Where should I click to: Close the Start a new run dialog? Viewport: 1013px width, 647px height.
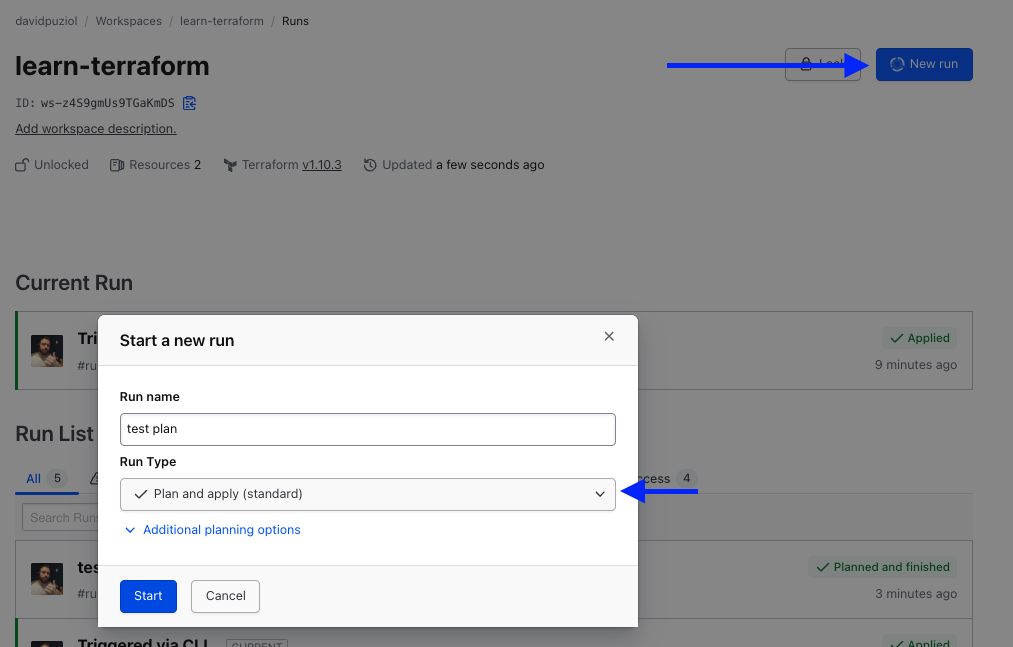pos(609,337)
